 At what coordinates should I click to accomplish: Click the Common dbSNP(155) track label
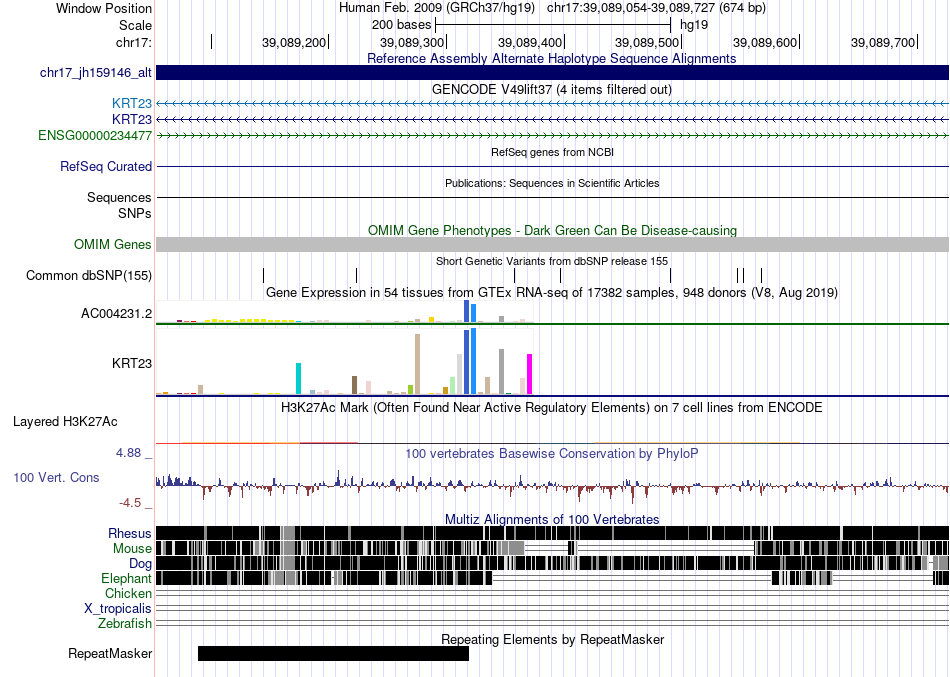click(89, 276)
